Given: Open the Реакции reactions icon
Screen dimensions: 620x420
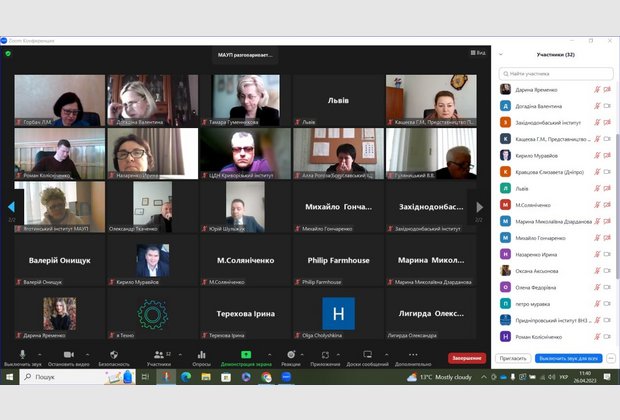Looking at the screenshot, I should point(291,354).
